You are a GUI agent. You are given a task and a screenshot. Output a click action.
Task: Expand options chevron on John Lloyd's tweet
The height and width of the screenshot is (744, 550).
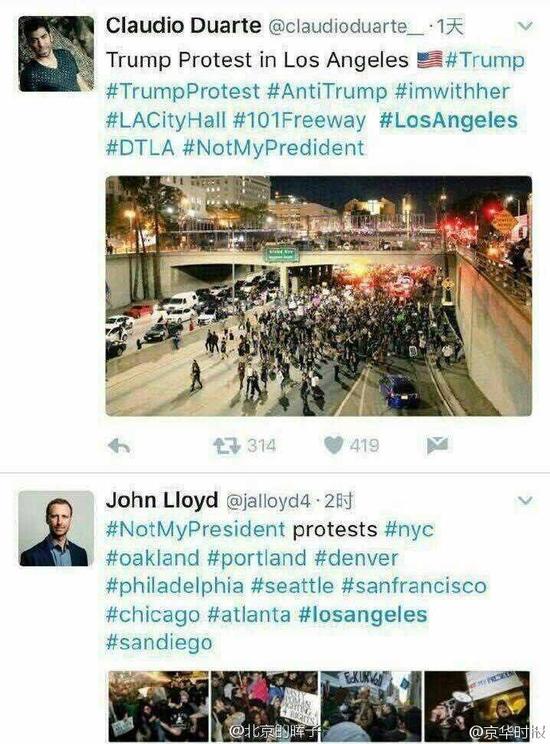point(525,500)
